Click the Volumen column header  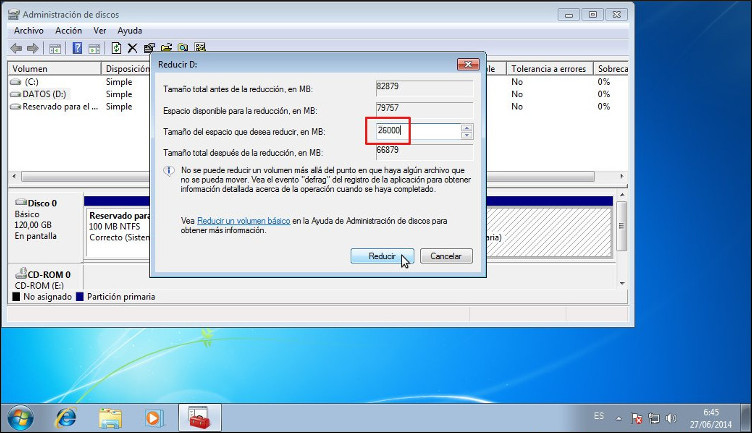pos(54,69)
